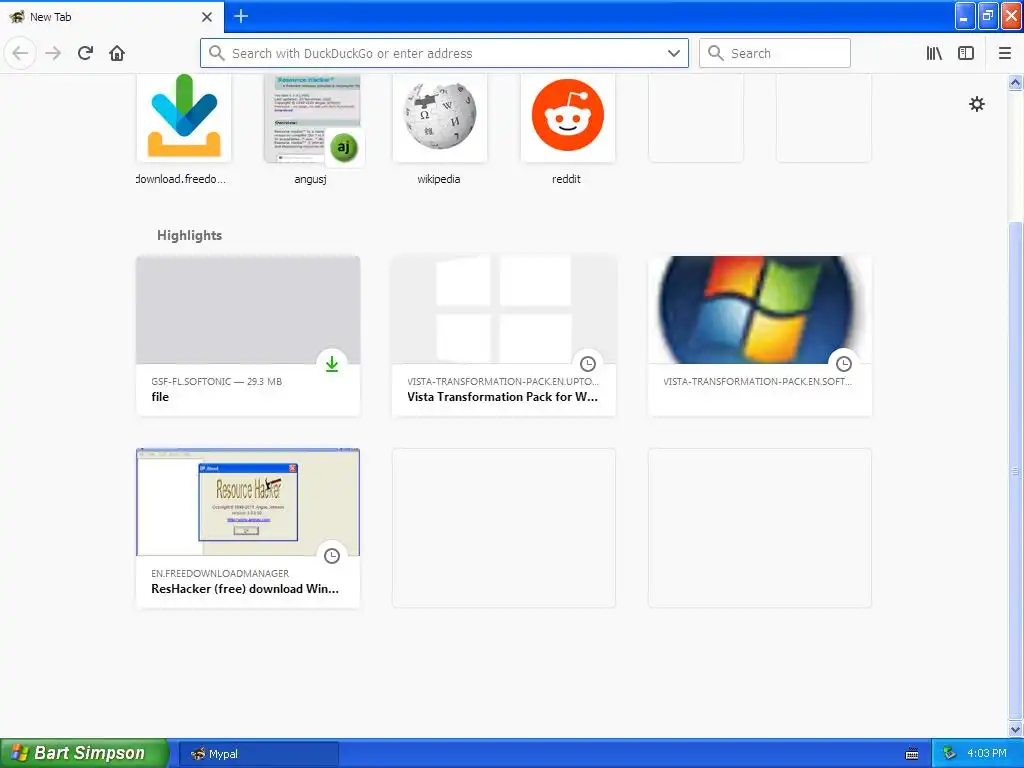Click the angusj label text
This screenshot has height=768, width=1024.
pos(310,179)
